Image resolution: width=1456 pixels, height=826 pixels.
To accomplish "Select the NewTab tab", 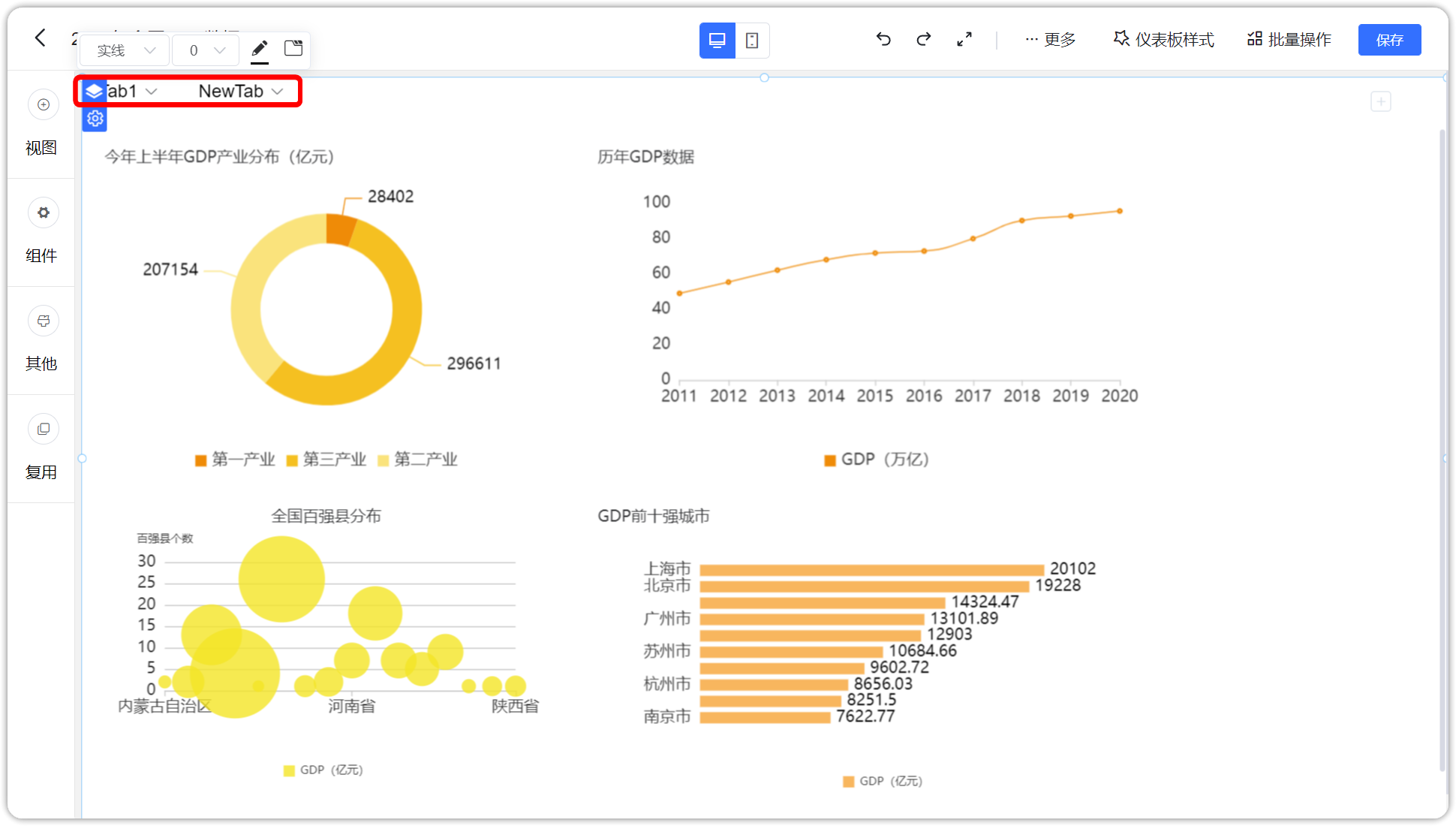I will pyautogui.click(x=230, y=91).
